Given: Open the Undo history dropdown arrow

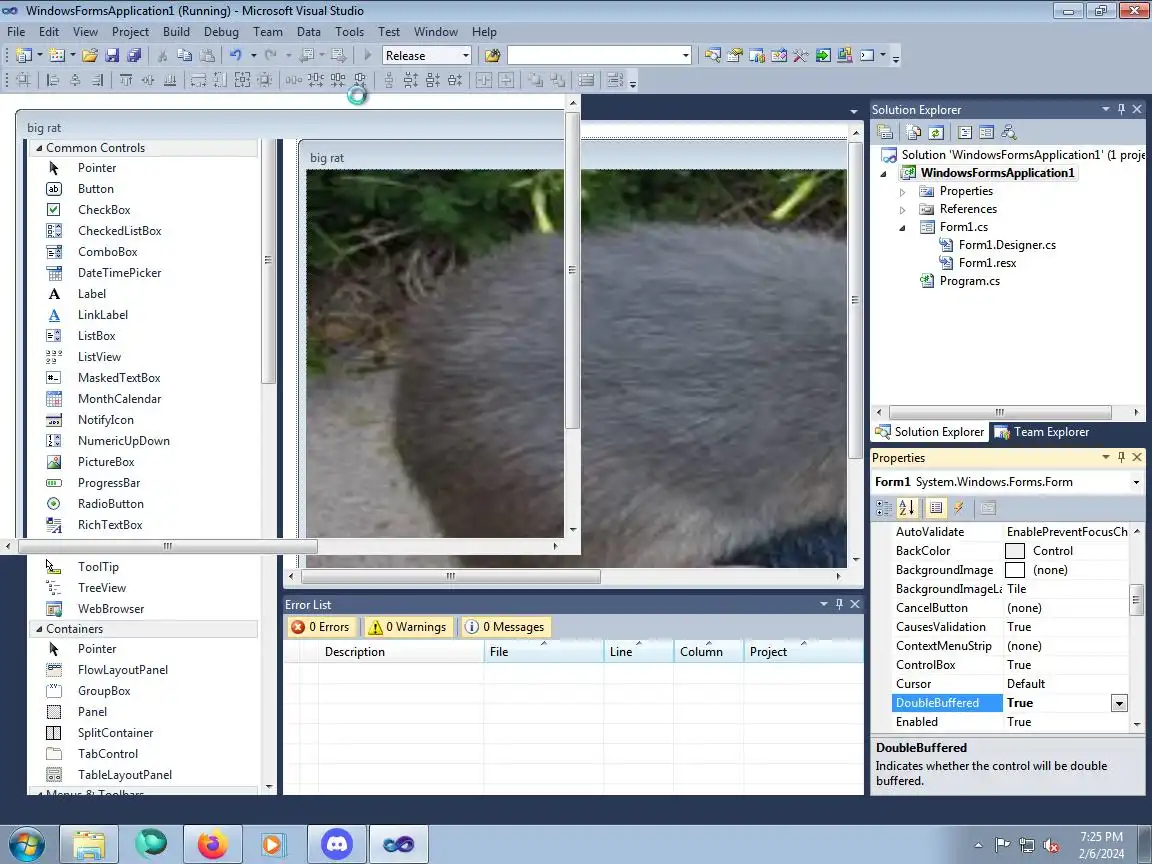Looking at the screenshot, I should tap(253, 55).
